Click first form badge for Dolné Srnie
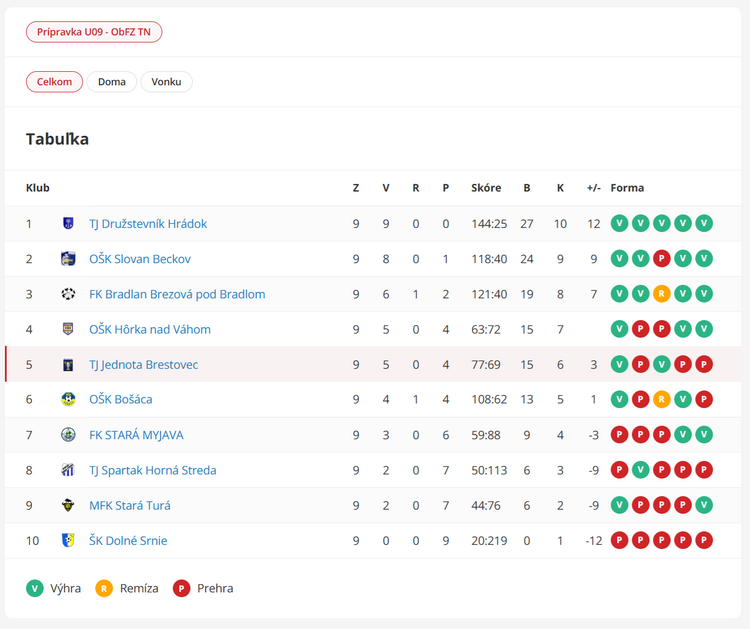 [619, 541]
